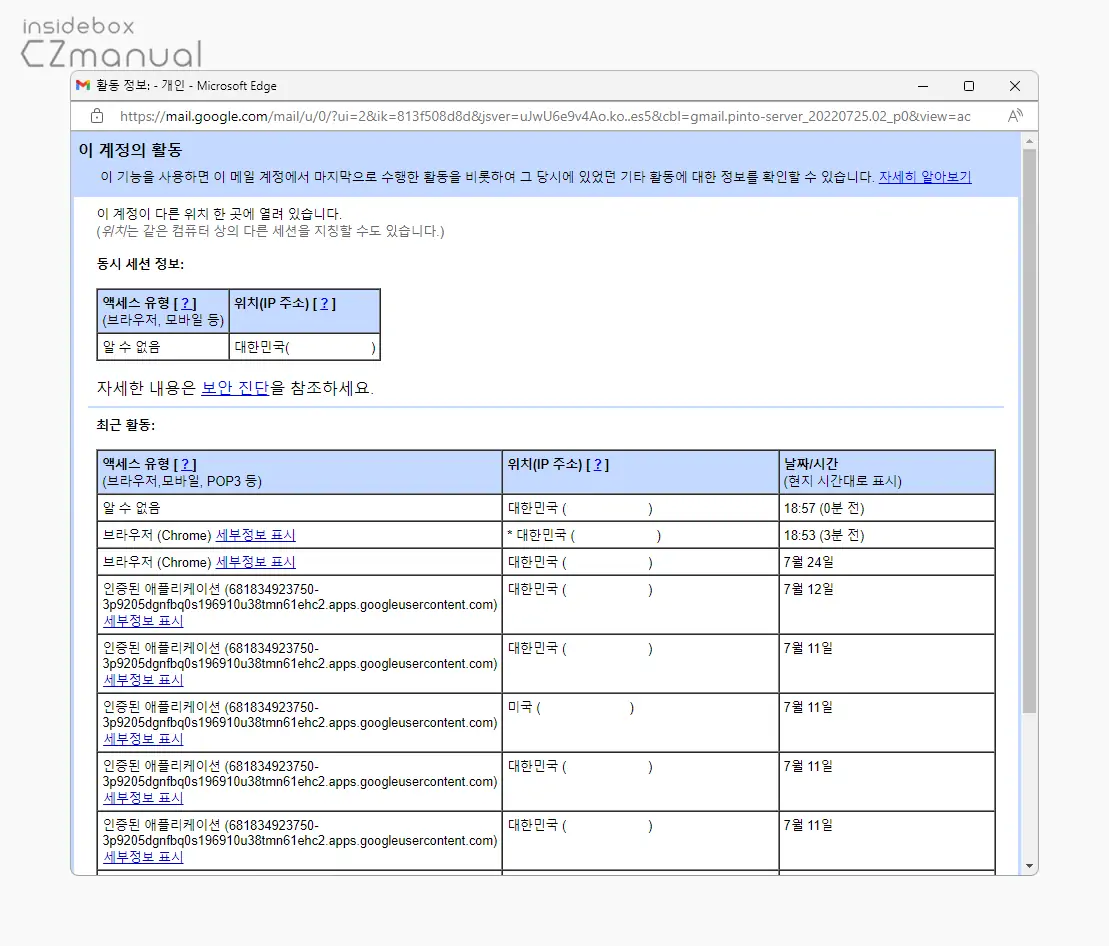1109x946 pixels.
Task: Click the vertical scrollbar thumb
Action: pyautogui.click(x=1029, y=431)
